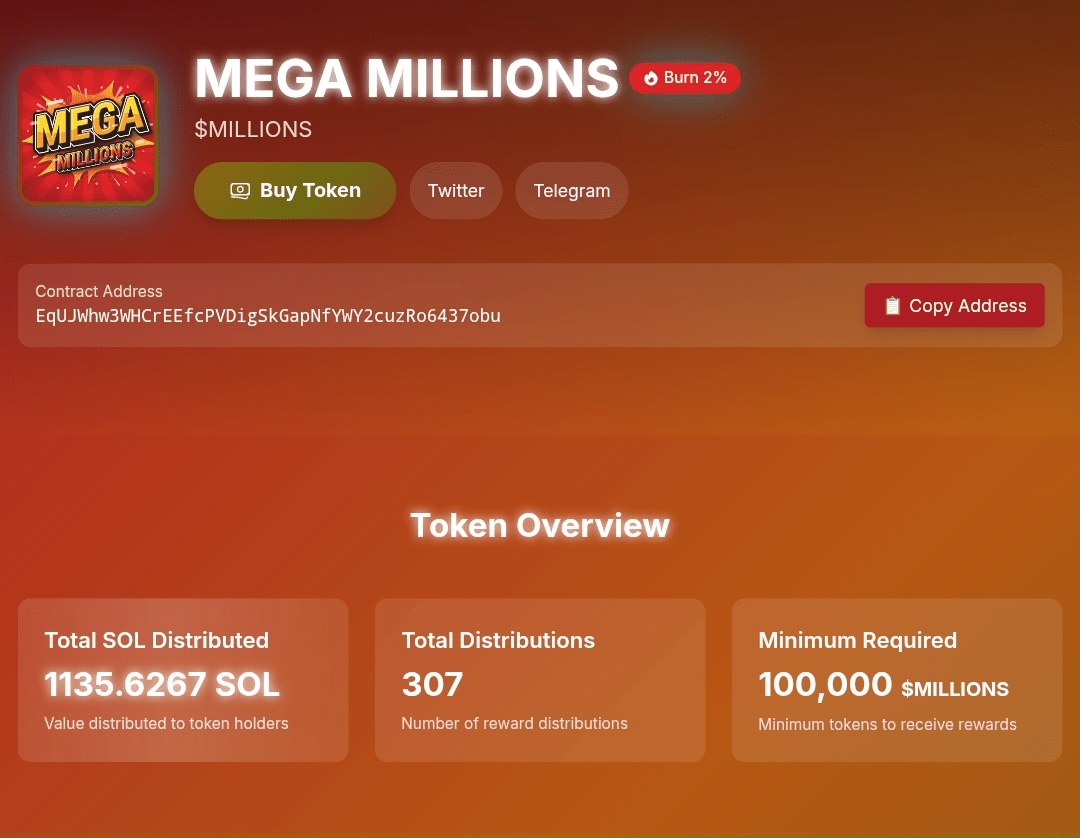Click the 1135.6267 SOL value
This screenshot has width=1080, height=838.
pos(162,684)
